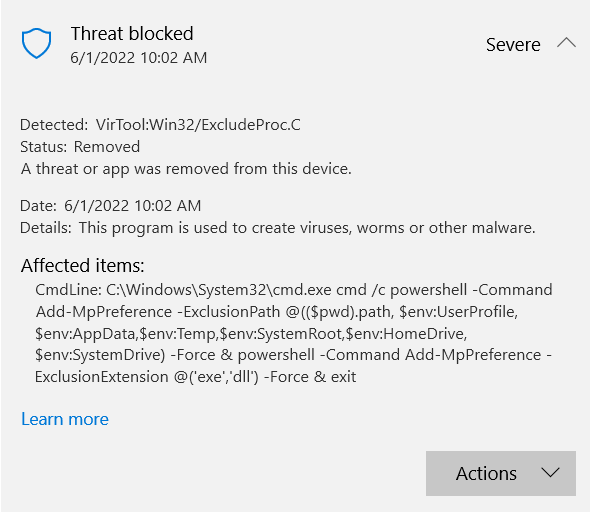
Task: Collapse the threat details with the chevron
Action: coord(566,43)
